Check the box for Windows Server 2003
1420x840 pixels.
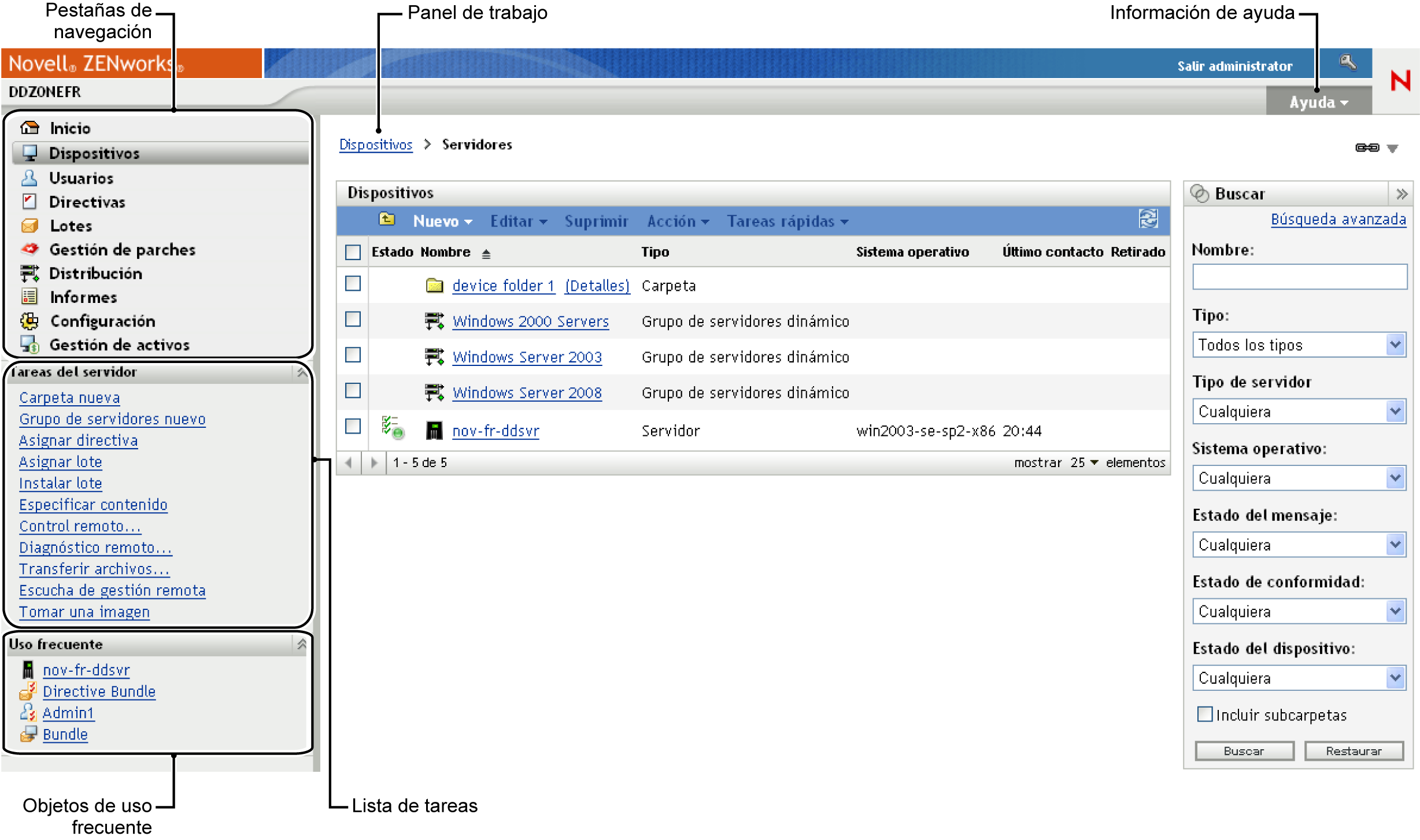pos(353,355)
